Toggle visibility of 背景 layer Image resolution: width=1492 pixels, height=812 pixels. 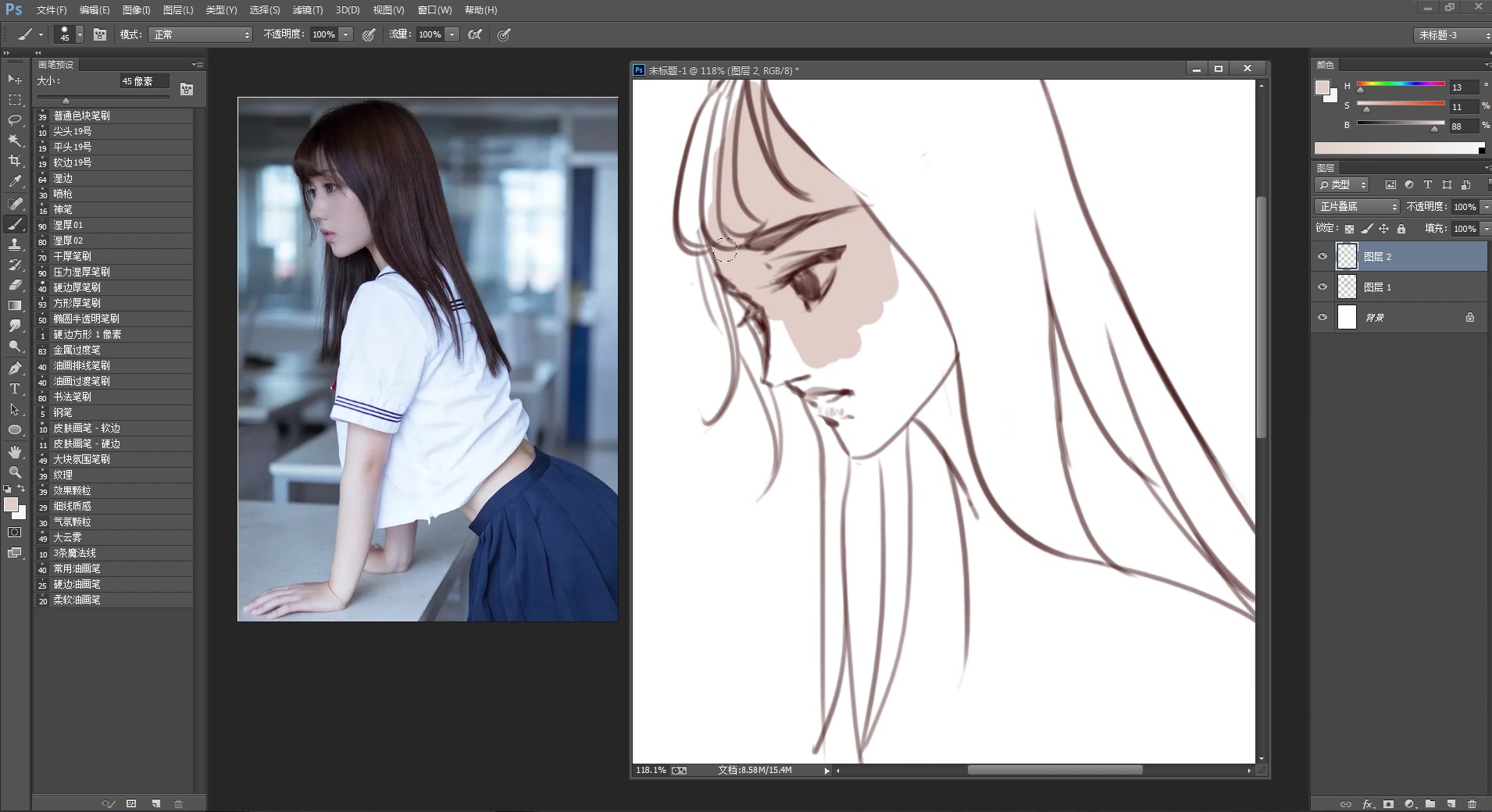click(1322, 317)
